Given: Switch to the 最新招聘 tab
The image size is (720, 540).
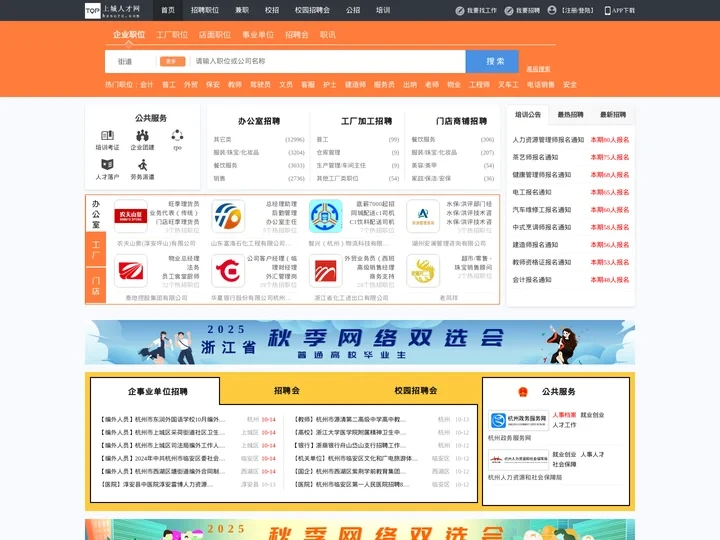Looking at the screenshot, I should (x=613, y=115).
